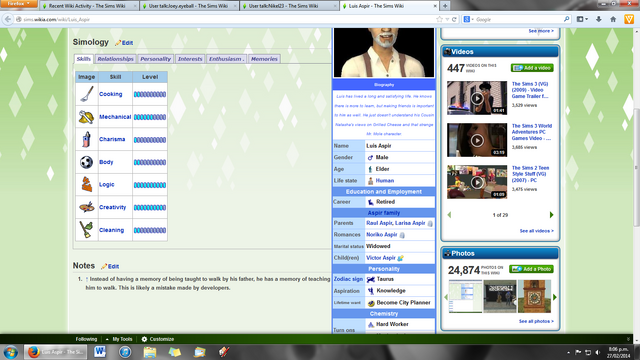Click the Firefox home icon
This screenshot has width=640, height=360.
(x=613, y=19)
